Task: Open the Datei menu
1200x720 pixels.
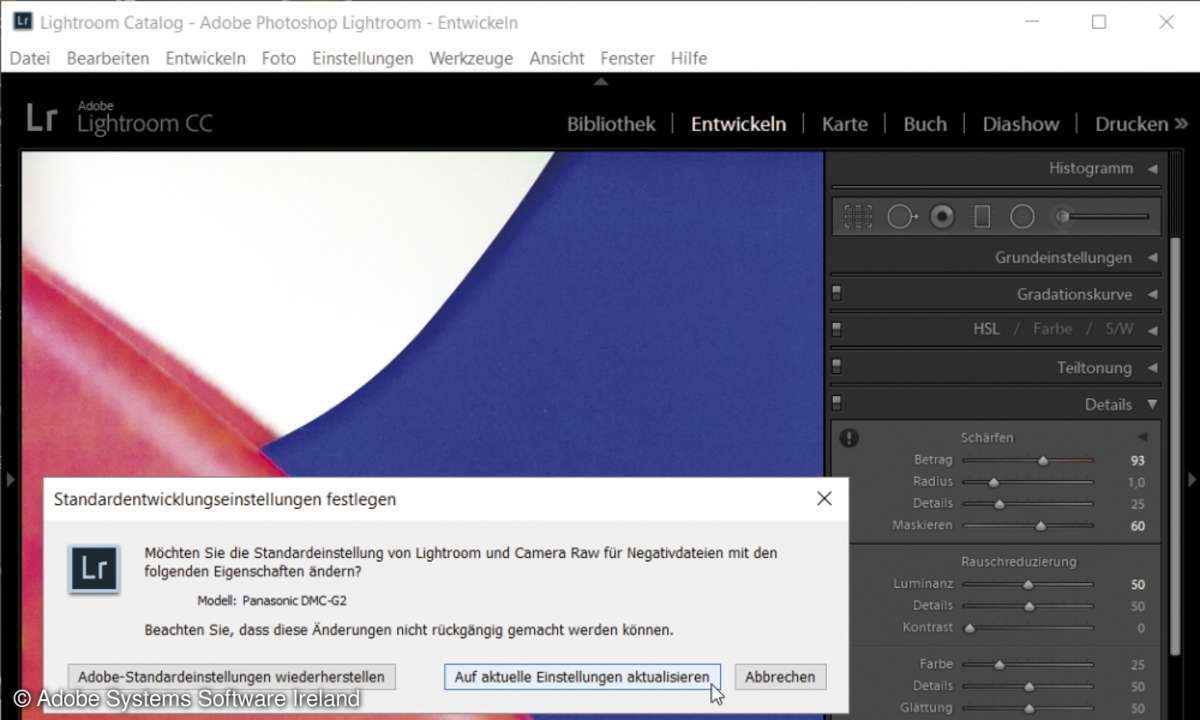Action: pyautogui.click(x=30, y=58)
